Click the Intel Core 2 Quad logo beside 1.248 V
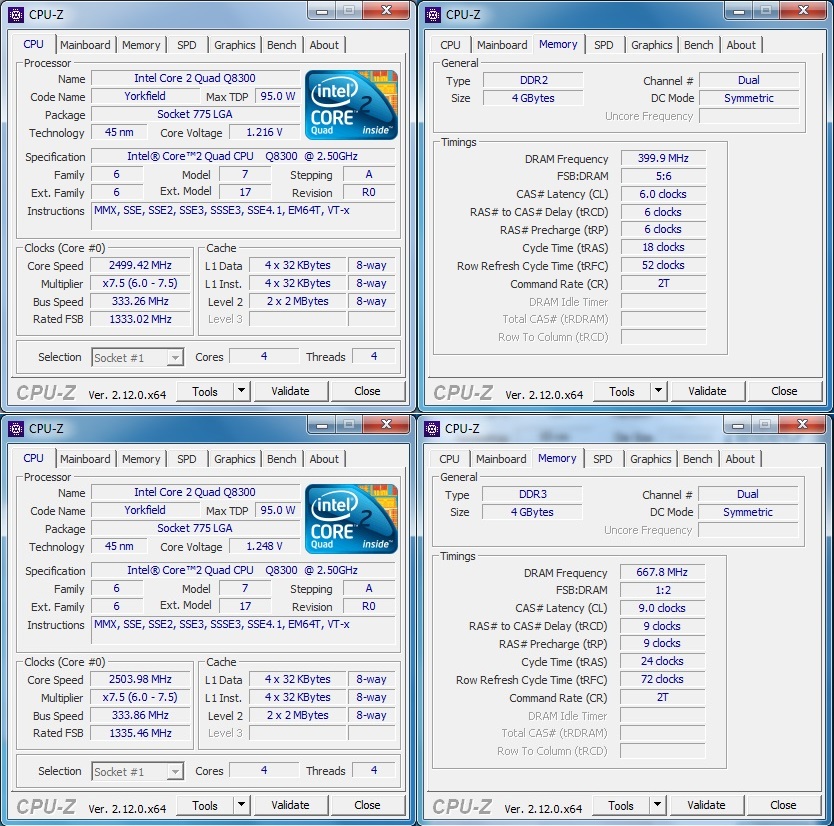The image size is (834, 826). [351, 518]
